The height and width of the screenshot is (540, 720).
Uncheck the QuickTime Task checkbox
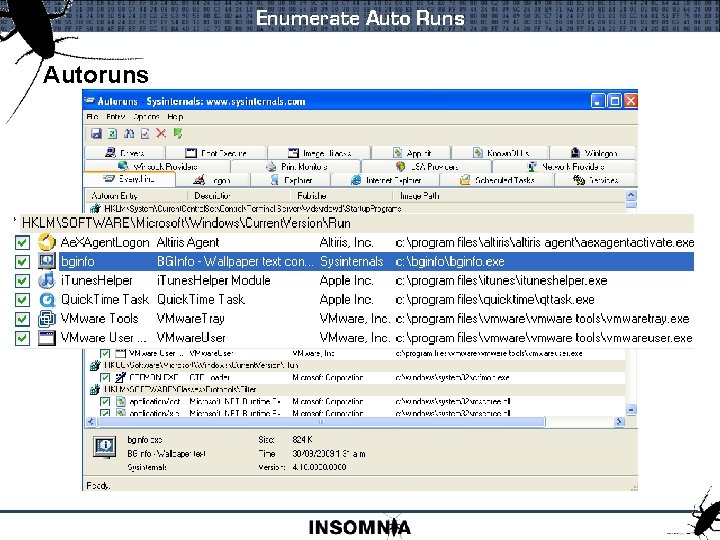(22, 300)
